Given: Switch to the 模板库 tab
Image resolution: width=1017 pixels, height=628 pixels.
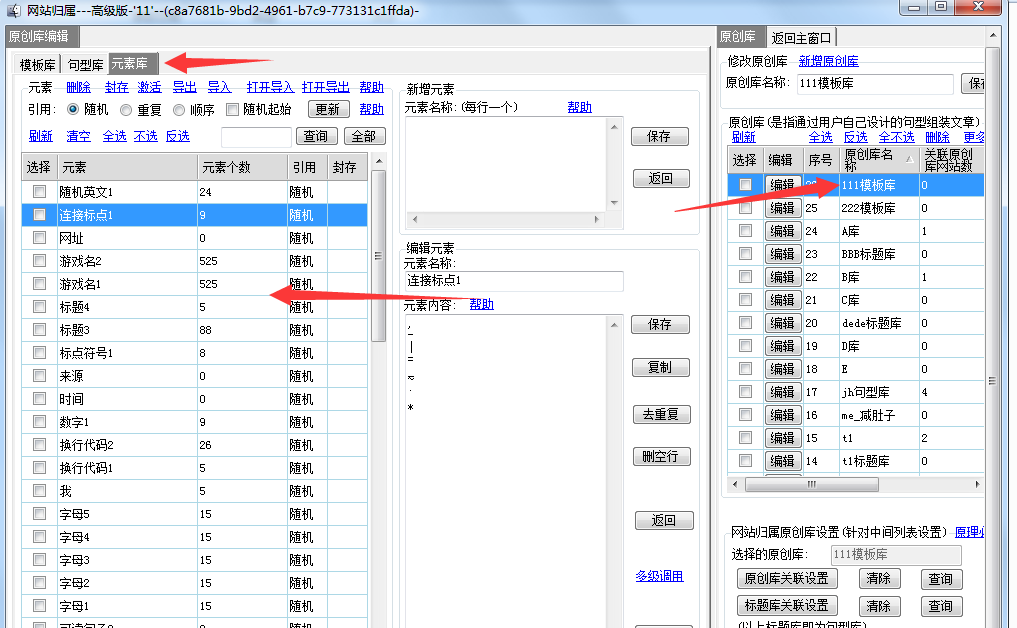Looking at the screenshot, I should click(x=38, y=65).
